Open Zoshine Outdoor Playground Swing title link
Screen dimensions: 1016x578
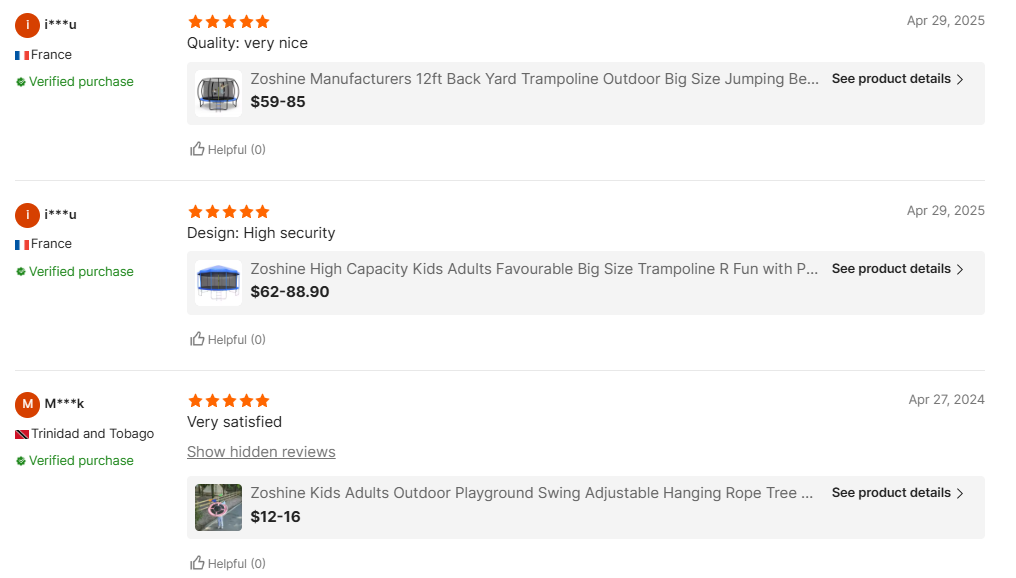[531, 493]
